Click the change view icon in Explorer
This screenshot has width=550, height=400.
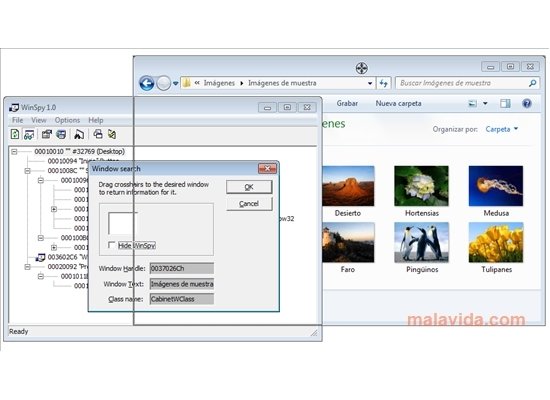pos(473,104)
